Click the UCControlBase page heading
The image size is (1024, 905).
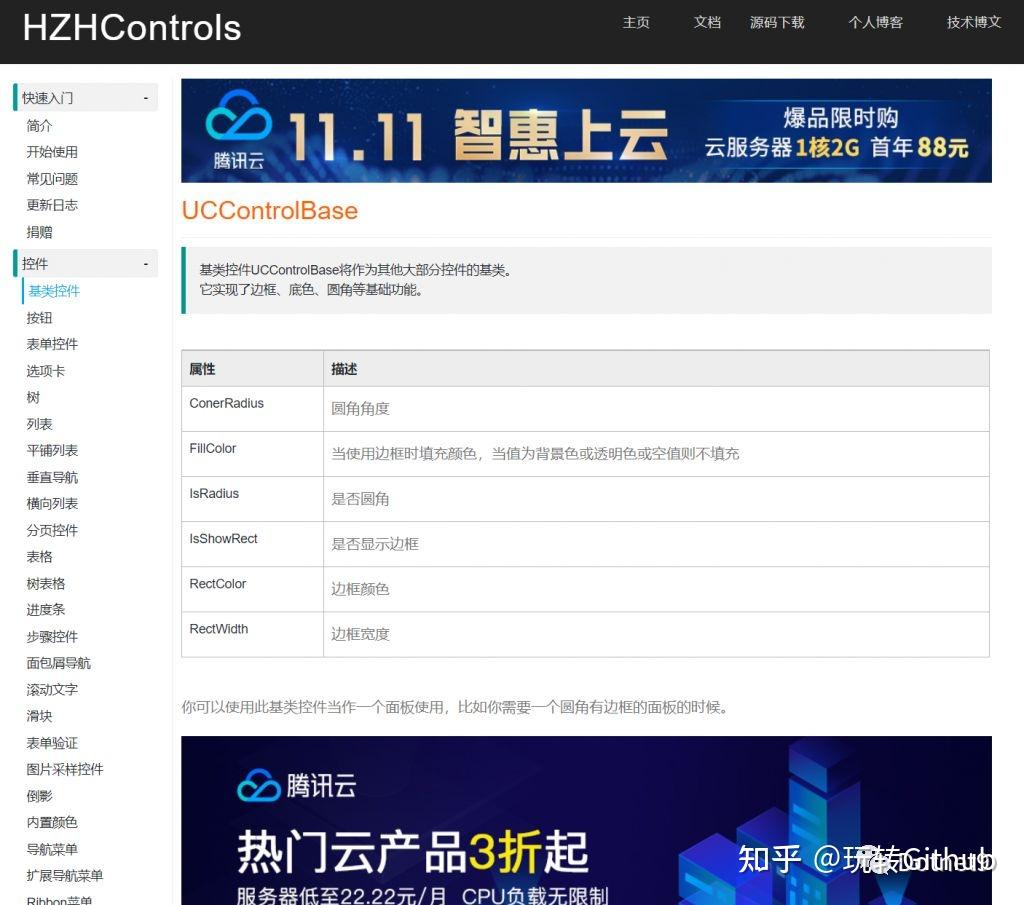tap(270, 211)
